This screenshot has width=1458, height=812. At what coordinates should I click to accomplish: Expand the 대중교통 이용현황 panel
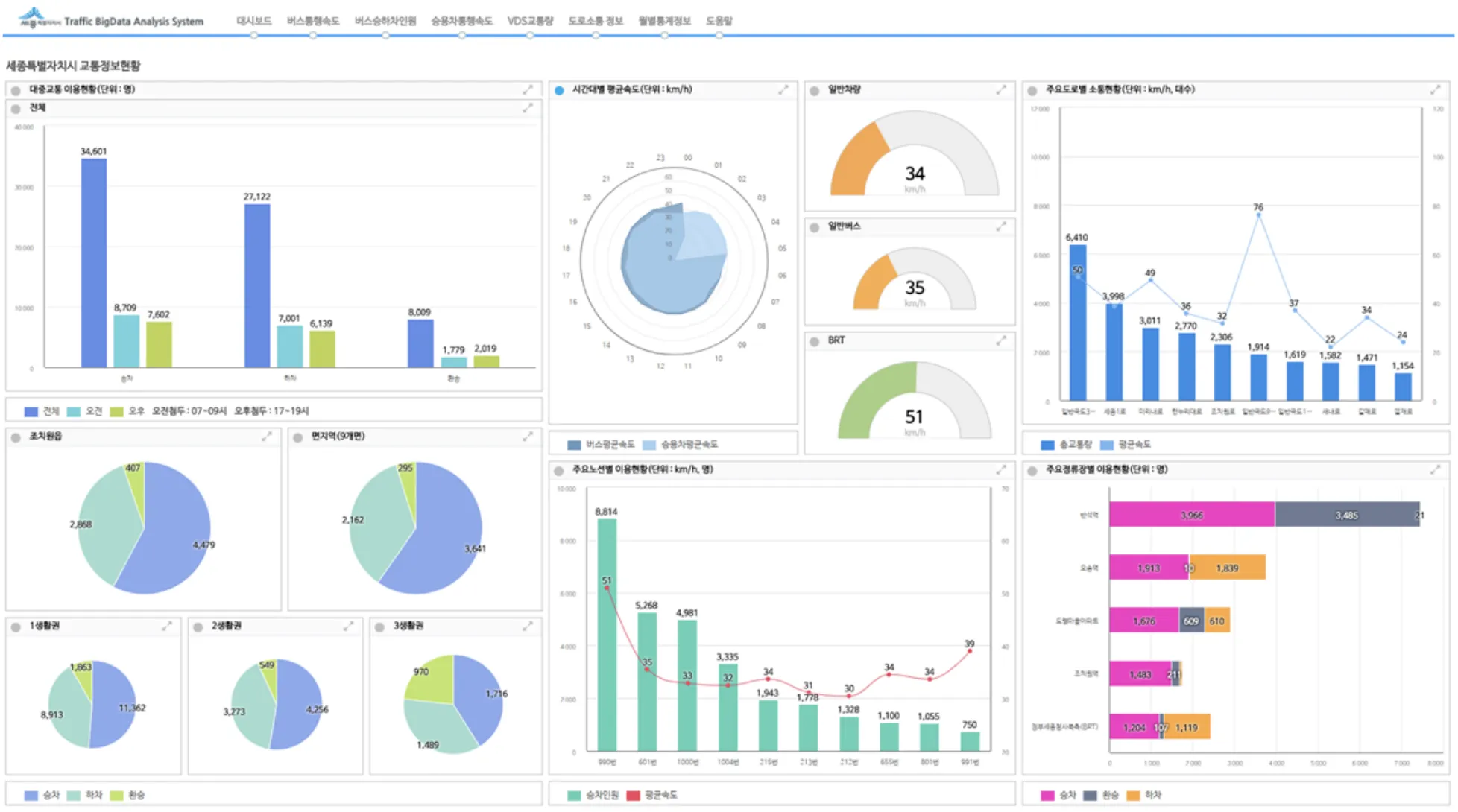coord(528,89)
